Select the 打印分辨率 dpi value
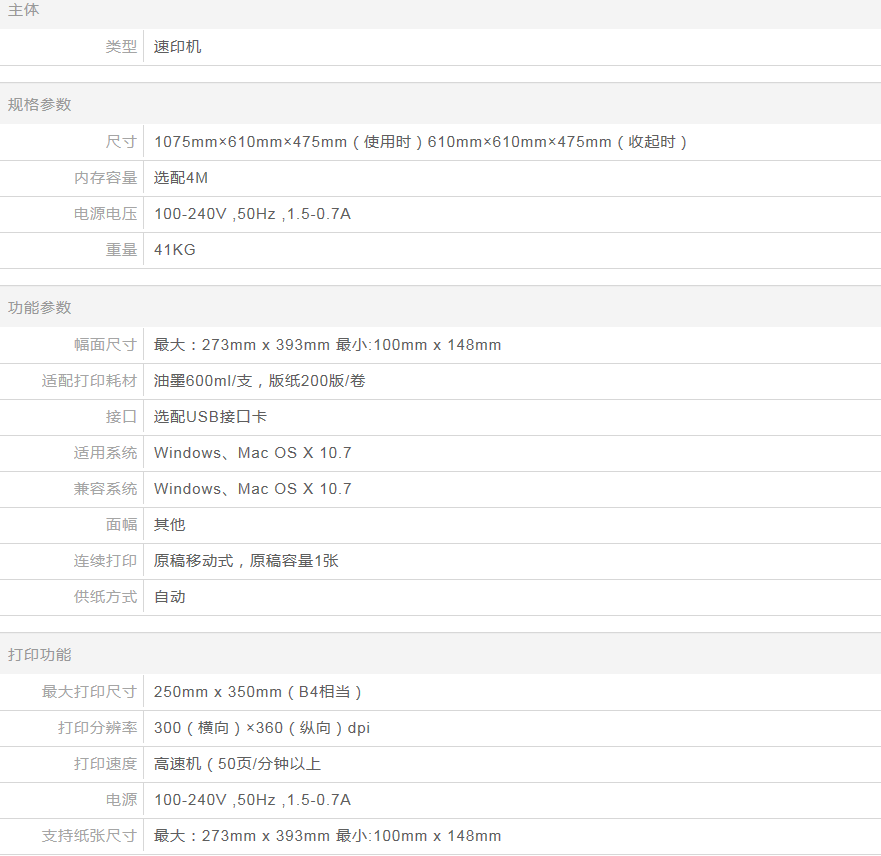 coord(262,728)
